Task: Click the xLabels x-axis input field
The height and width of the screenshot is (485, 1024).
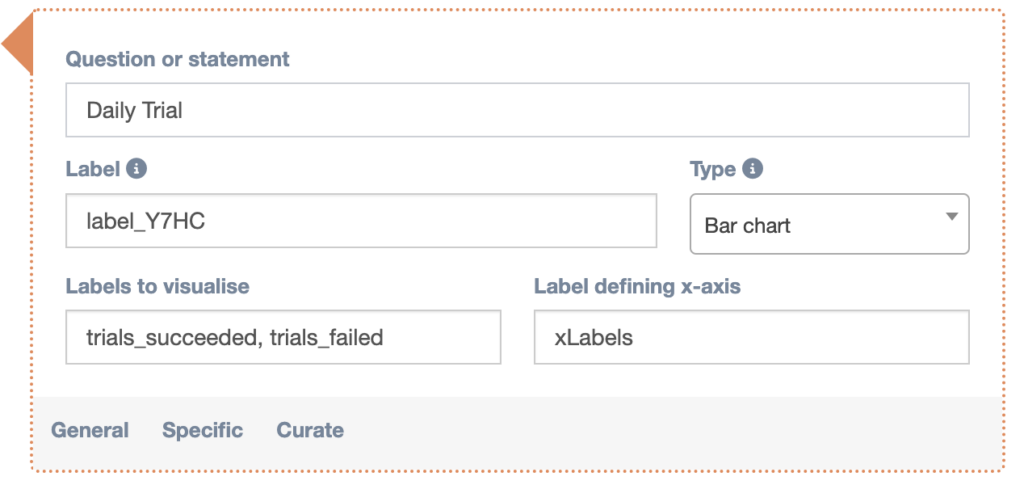Action: pyautogui.click(x=750, y=337)
